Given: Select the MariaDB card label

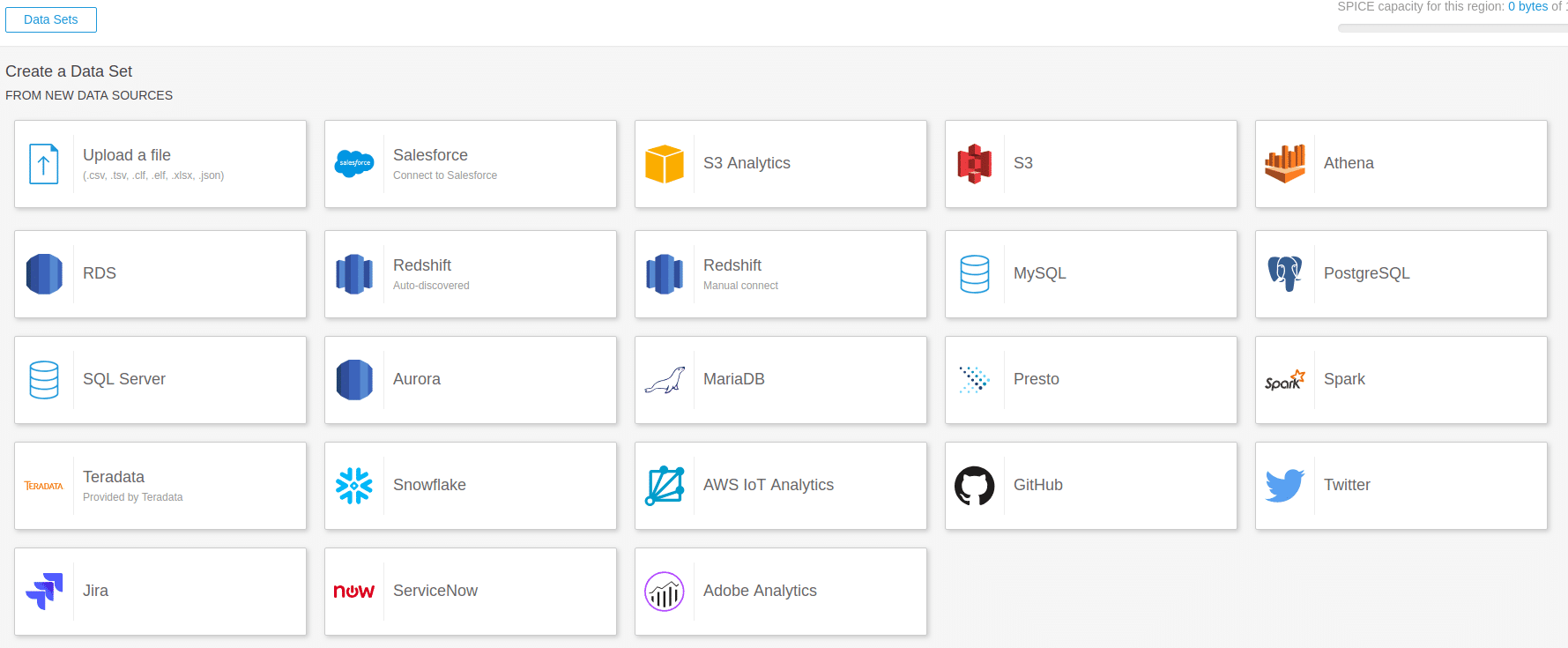Looking at the screenshot, I should pyautogui.click(x=734, y=379).
